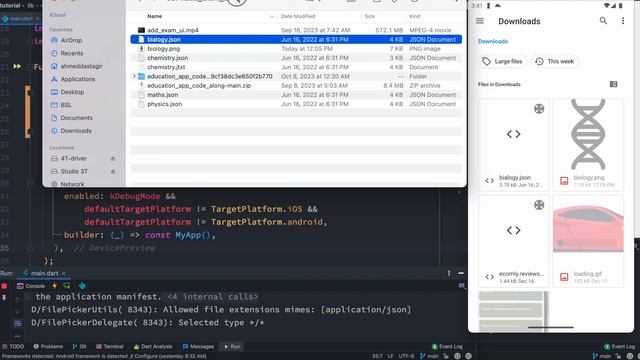Open the Event Log in status bar
This screenshot has height=360, width=640.
[x=447, y=347]
